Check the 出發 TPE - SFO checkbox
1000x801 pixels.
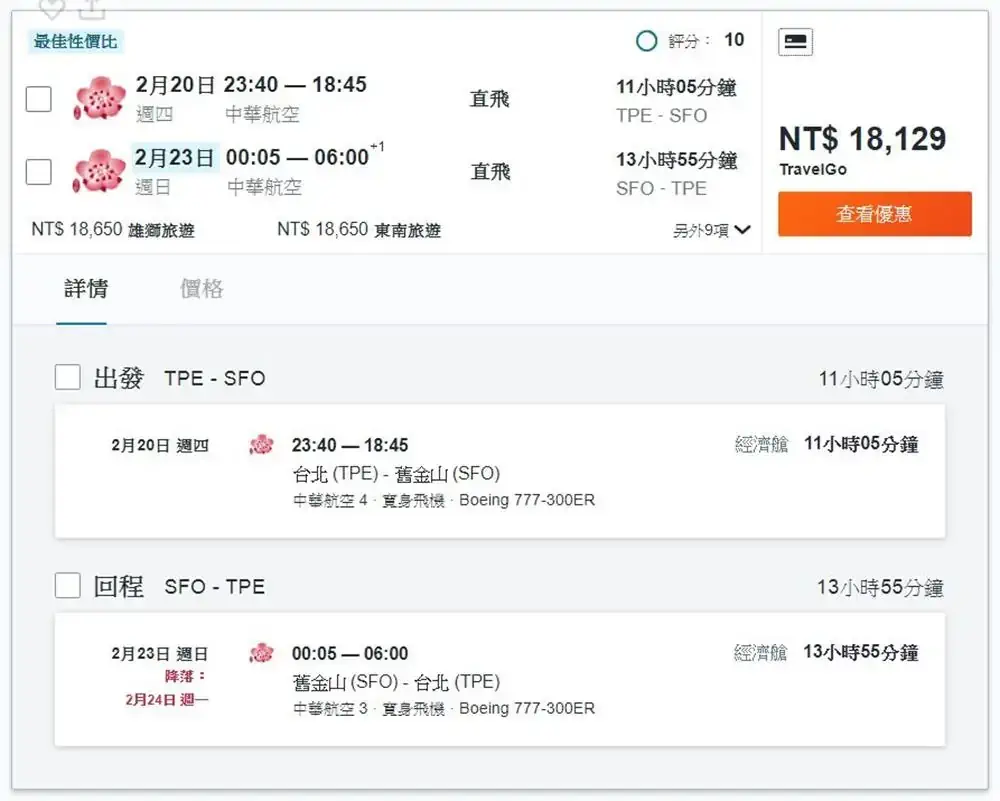[x=68, y=377]
